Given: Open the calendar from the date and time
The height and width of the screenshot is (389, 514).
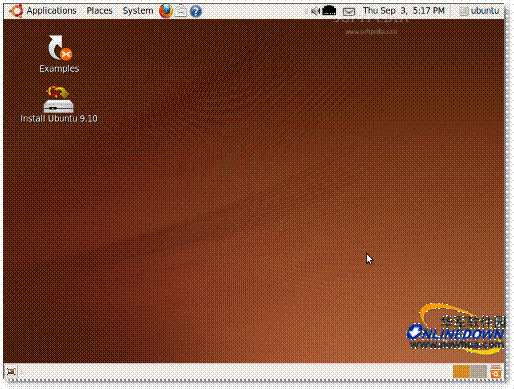Looking at the screenshot, I should point(404,11).
